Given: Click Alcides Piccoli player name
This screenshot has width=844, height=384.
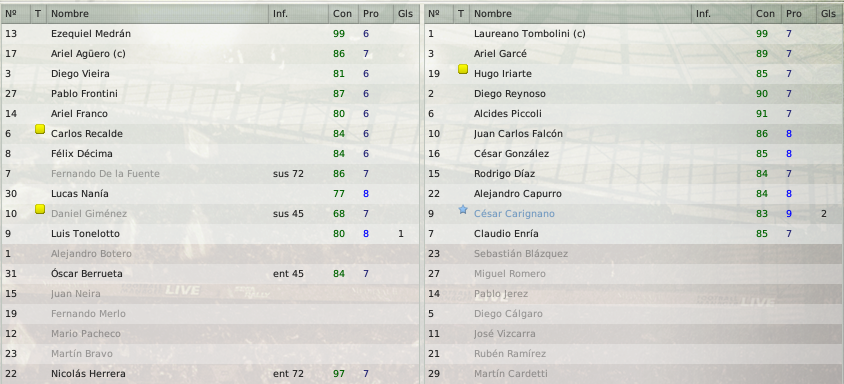Looking at the screenshot, I should pos(508,114).
